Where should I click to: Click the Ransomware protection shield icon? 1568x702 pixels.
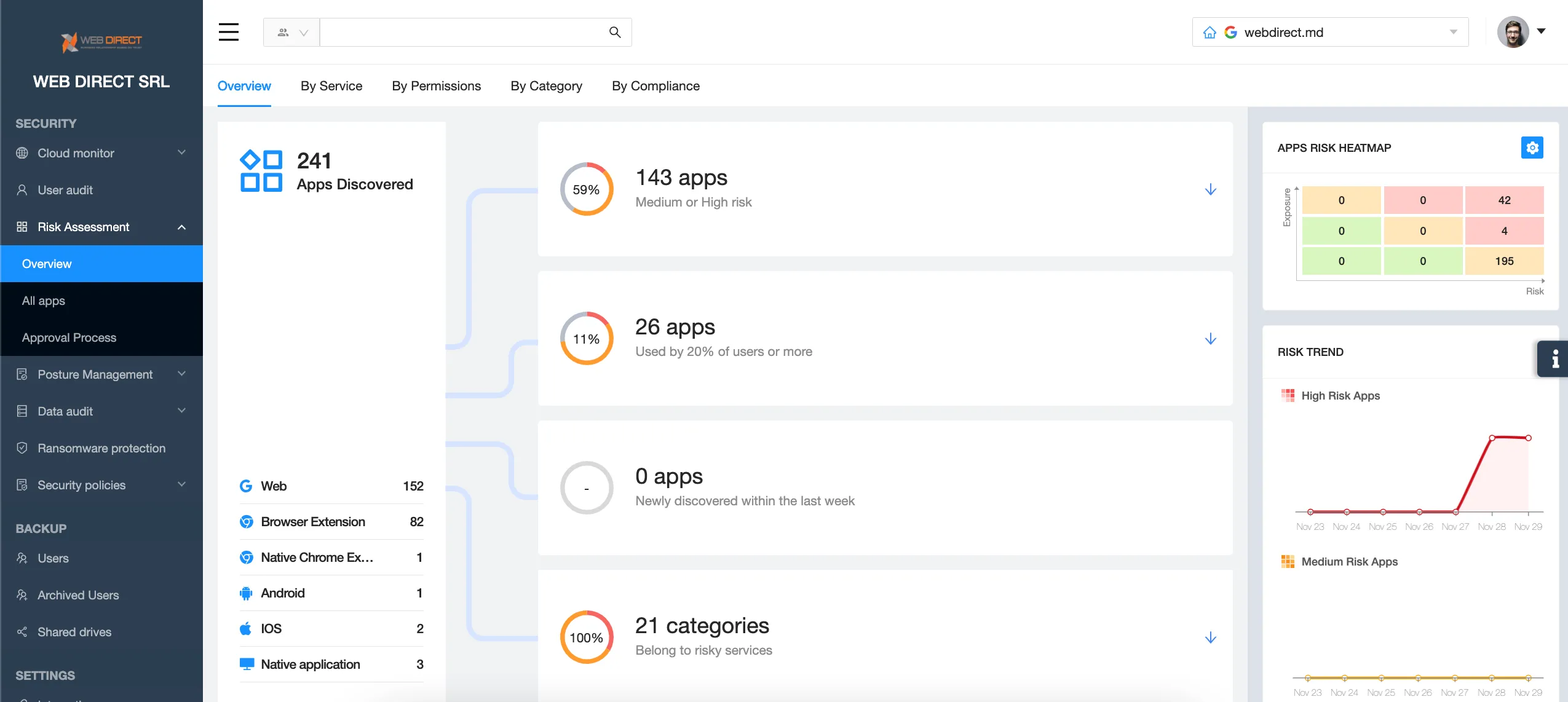(x=22, y=448)
